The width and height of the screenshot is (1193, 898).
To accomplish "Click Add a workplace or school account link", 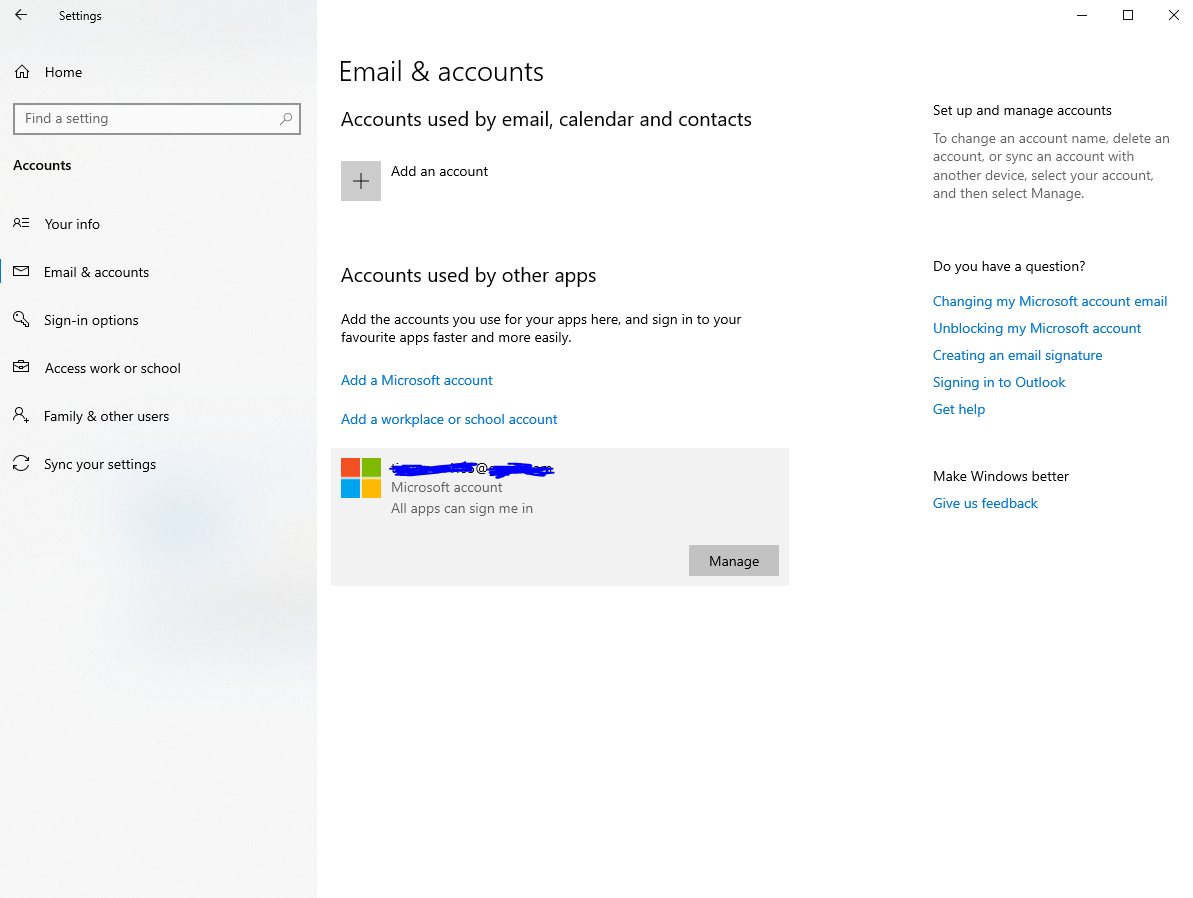I will pyautogui.click(x=449, y=419).
